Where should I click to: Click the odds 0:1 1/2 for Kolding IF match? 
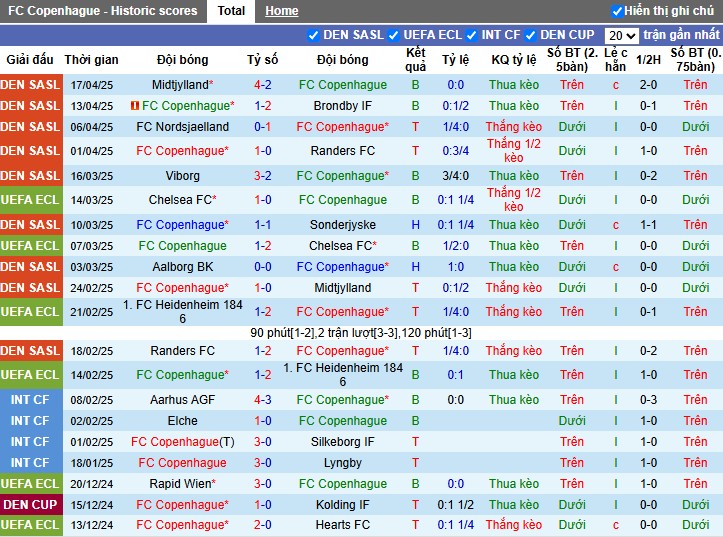click(456, 505)
